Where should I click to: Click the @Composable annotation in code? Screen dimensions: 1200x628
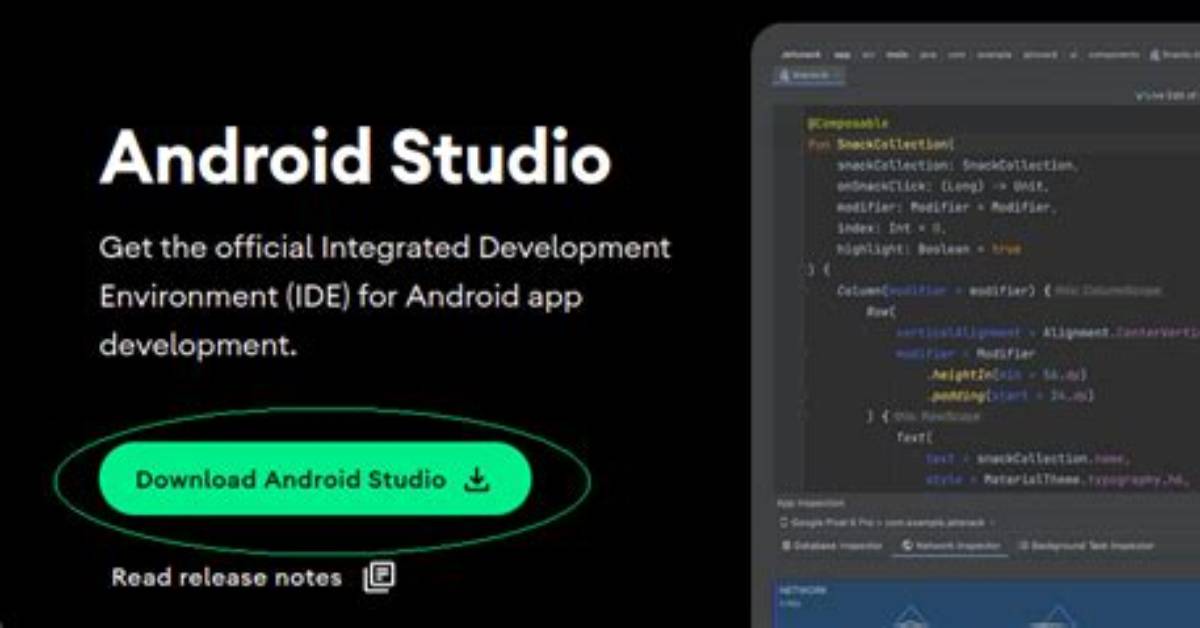847,124
